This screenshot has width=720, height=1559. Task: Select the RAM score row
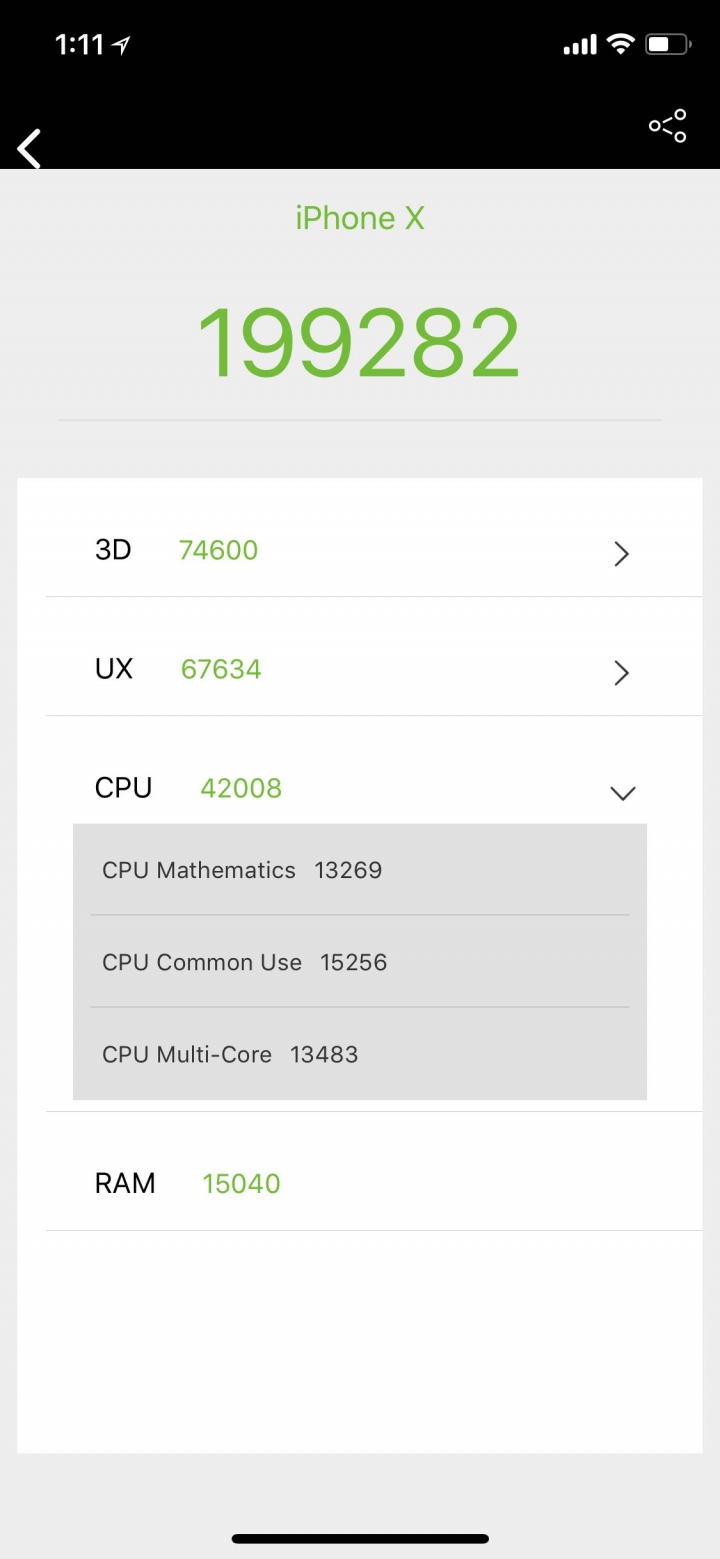[374, 1183]
